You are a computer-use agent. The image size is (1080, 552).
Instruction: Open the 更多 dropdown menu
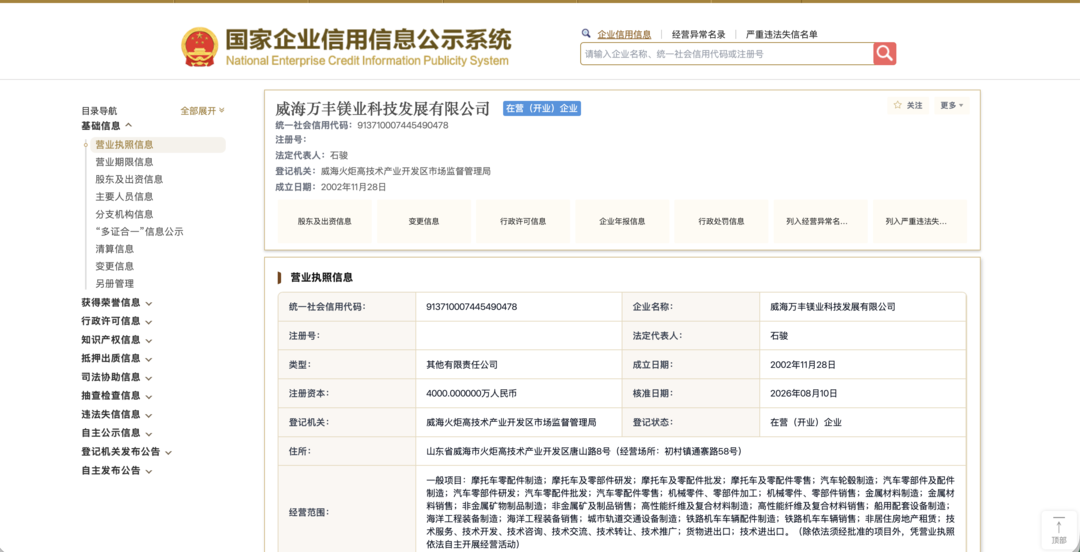952,105
